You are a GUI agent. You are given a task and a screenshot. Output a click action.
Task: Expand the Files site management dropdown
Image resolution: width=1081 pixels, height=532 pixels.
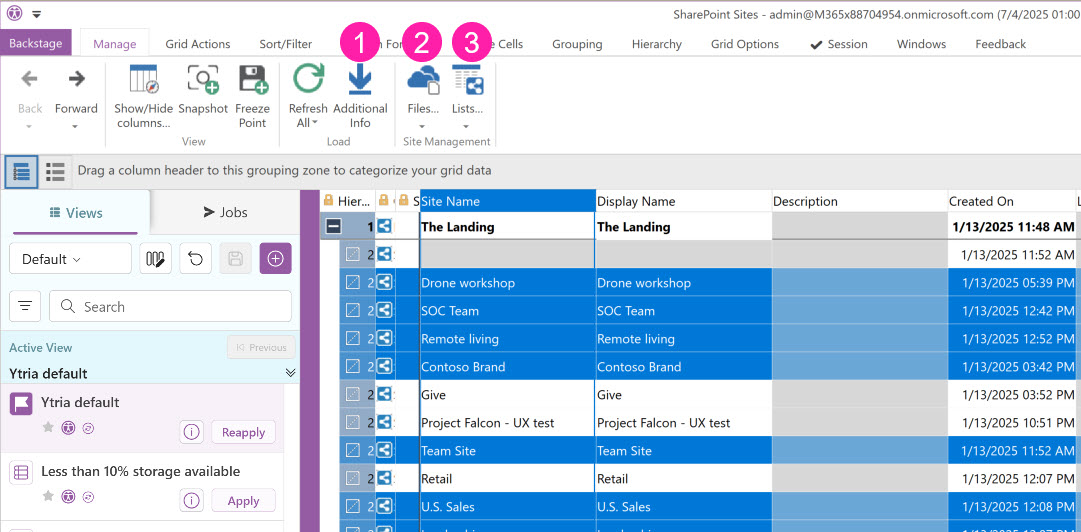tap(423, 126)
